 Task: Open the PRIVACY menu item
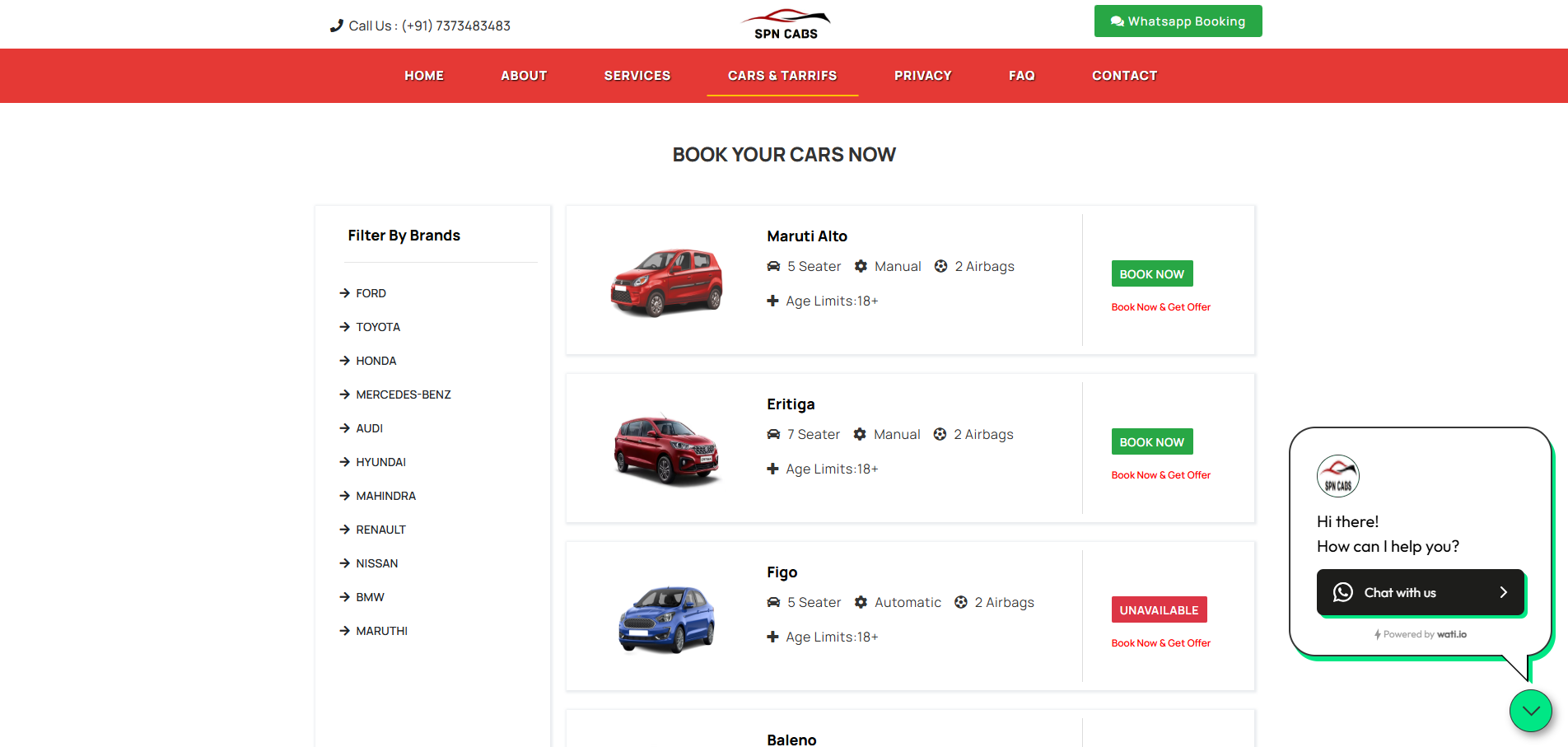(923, 76)
